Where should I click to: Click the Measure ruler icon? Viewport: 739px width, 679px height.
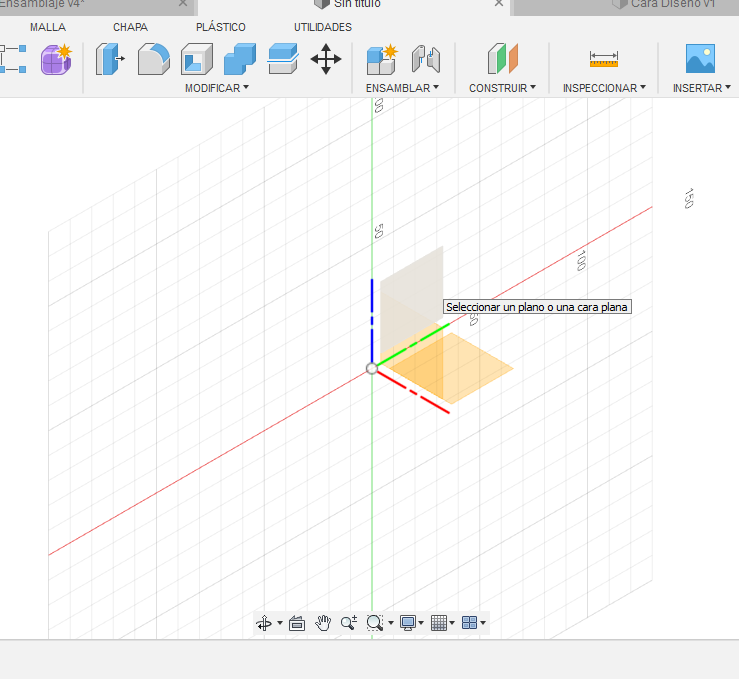coord(604,59)
